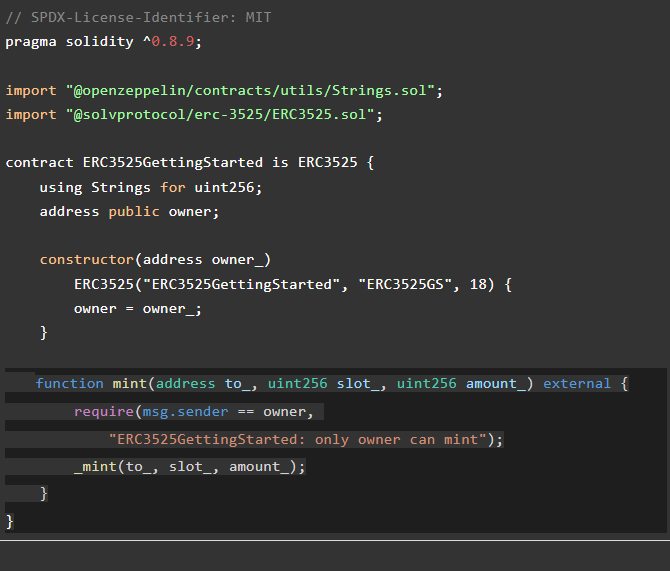670x571 pixels.
Task: Click the for keyword before uint256
Action: tap(170, 187)
